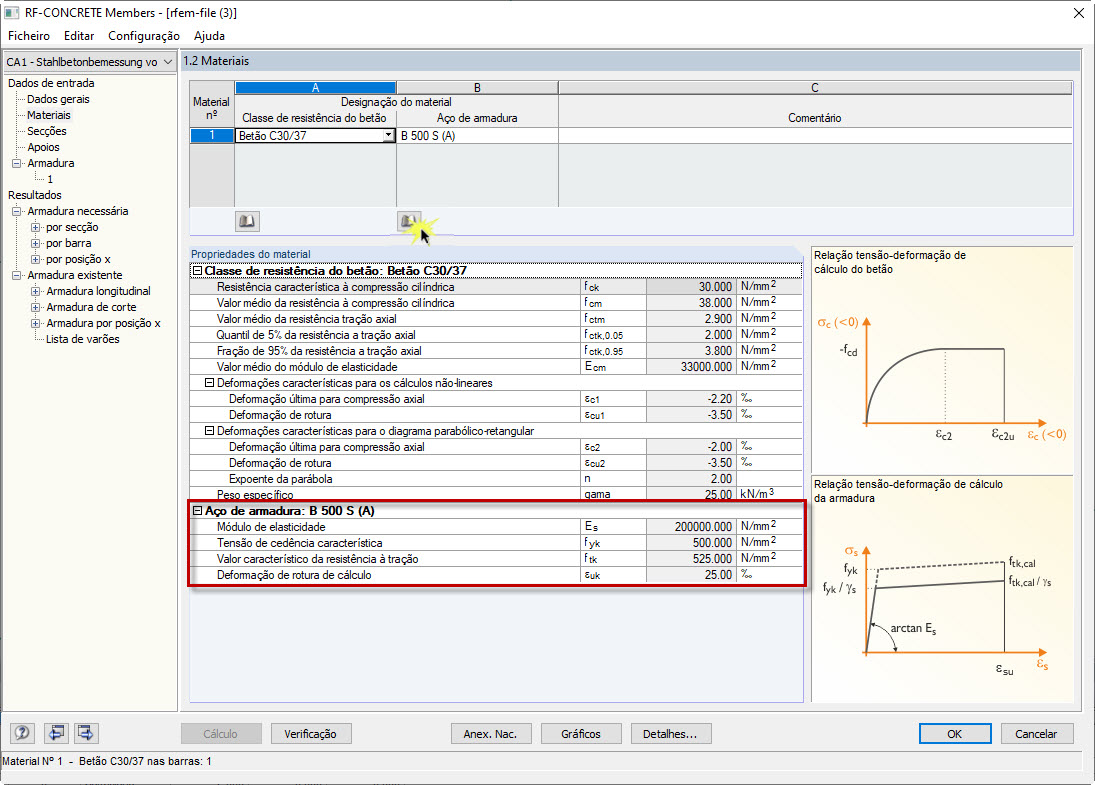Open the Ficheiro menu
Image resolution: width=1095 pixels, height=785 pixels.
(x=29, y=36)
